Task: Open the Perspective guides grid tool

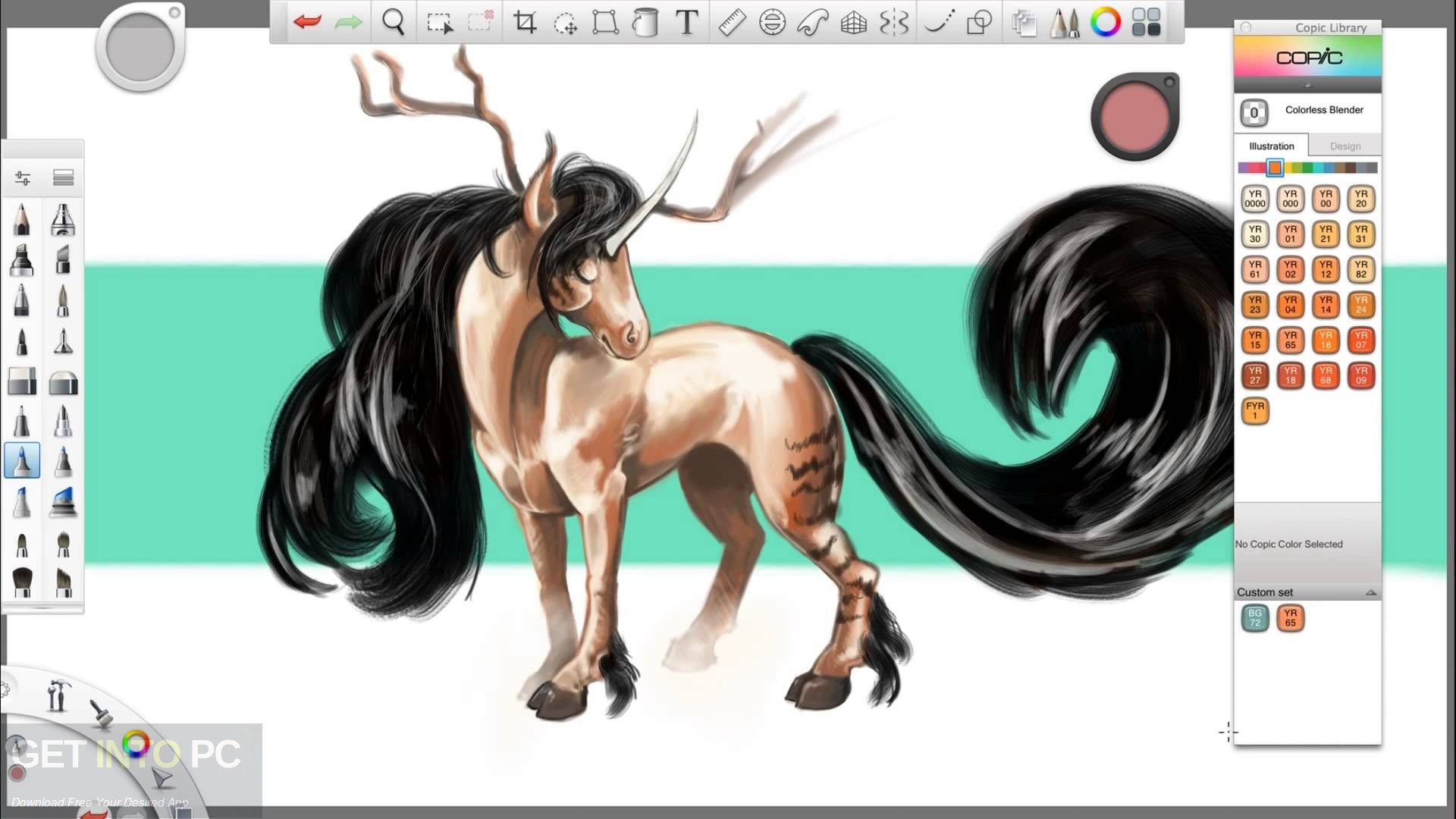Action: point(853,23)
